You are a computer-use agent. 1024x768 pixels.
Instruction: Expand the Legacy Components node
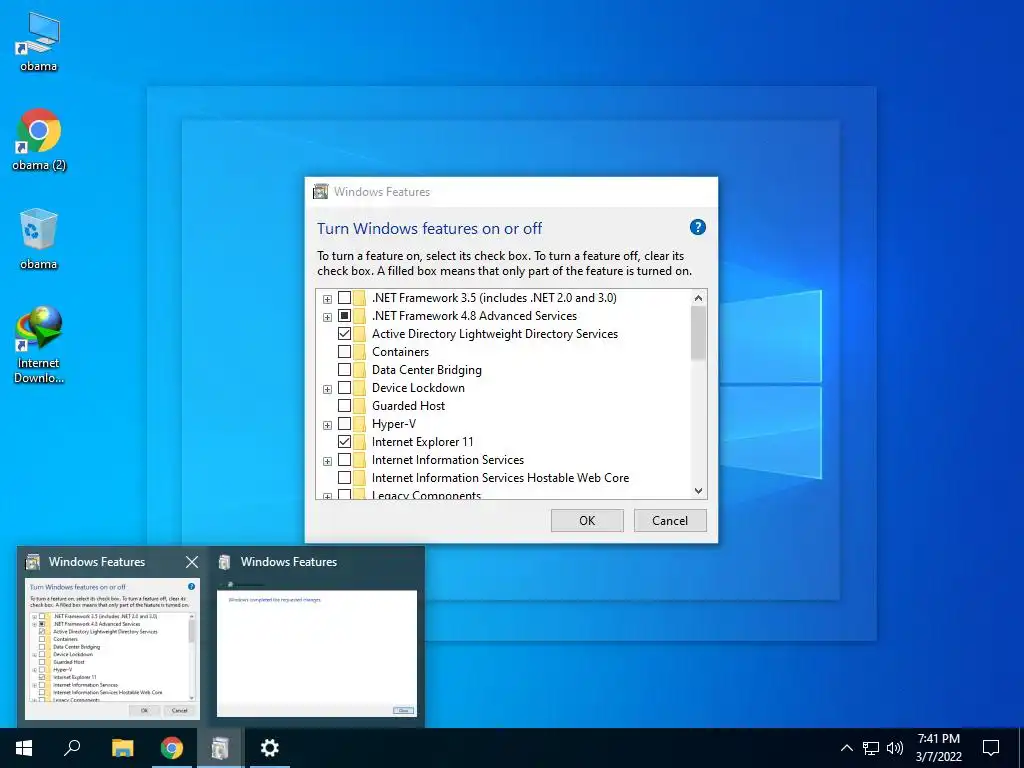(327, 496)
